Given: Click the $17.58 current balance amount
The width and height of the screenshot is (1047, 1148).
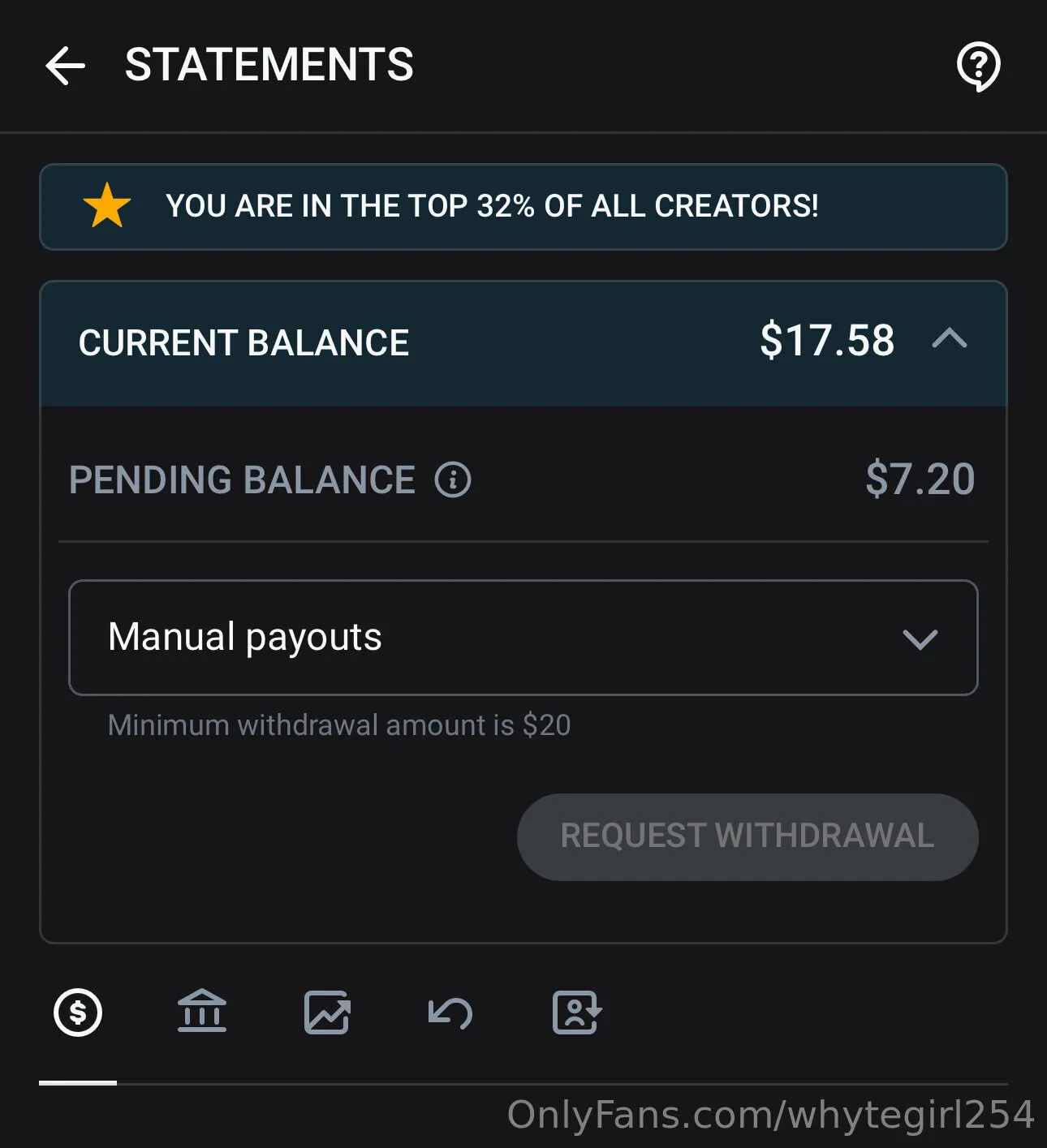Looking at the screenshot, I should (x=827, y=341).
